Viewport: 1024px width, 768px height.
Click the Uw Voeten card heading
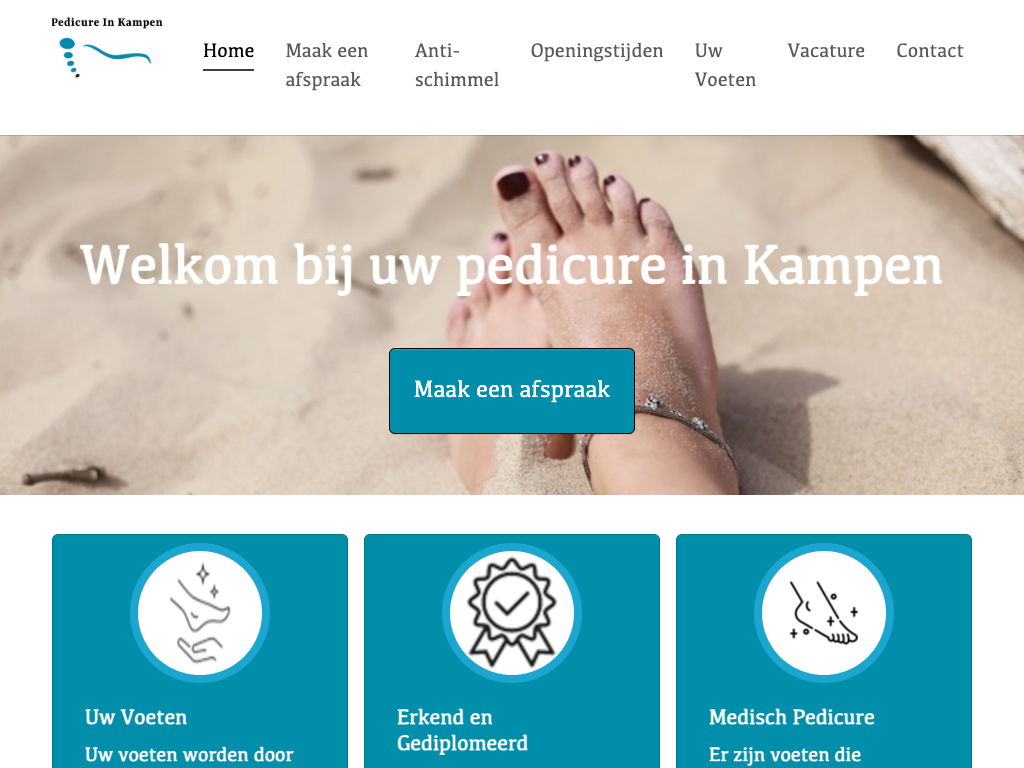[x=136, y=717]
